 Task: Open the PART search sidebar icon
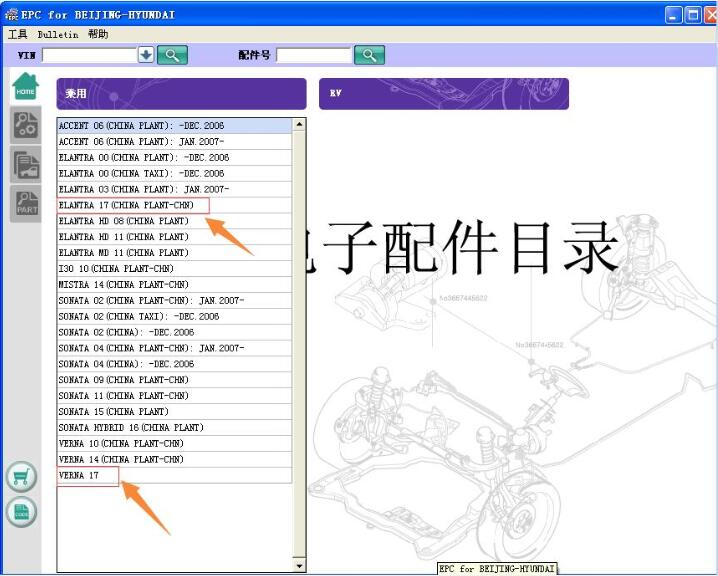pyautogui.click(x=26, y=204)
